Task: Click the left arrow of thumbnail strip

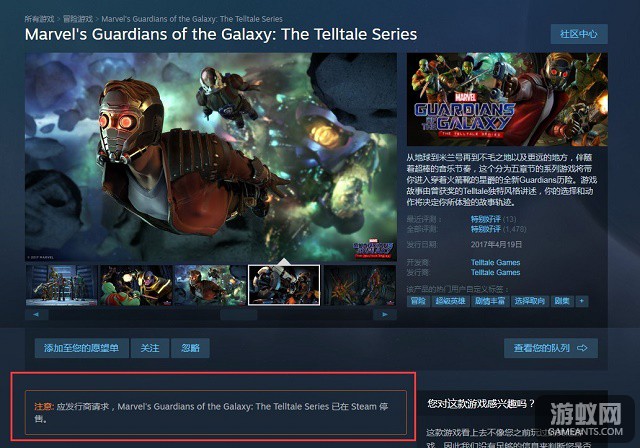Action: [37, 315]
